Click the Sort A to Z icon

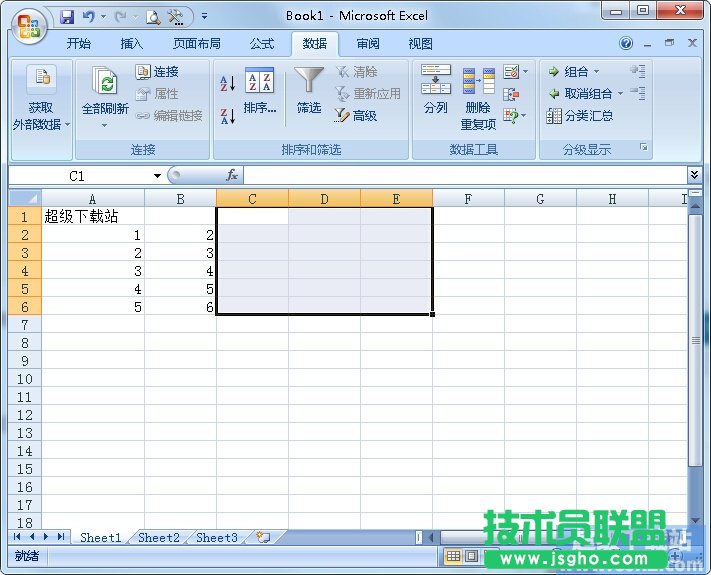[x=227, y=84]
